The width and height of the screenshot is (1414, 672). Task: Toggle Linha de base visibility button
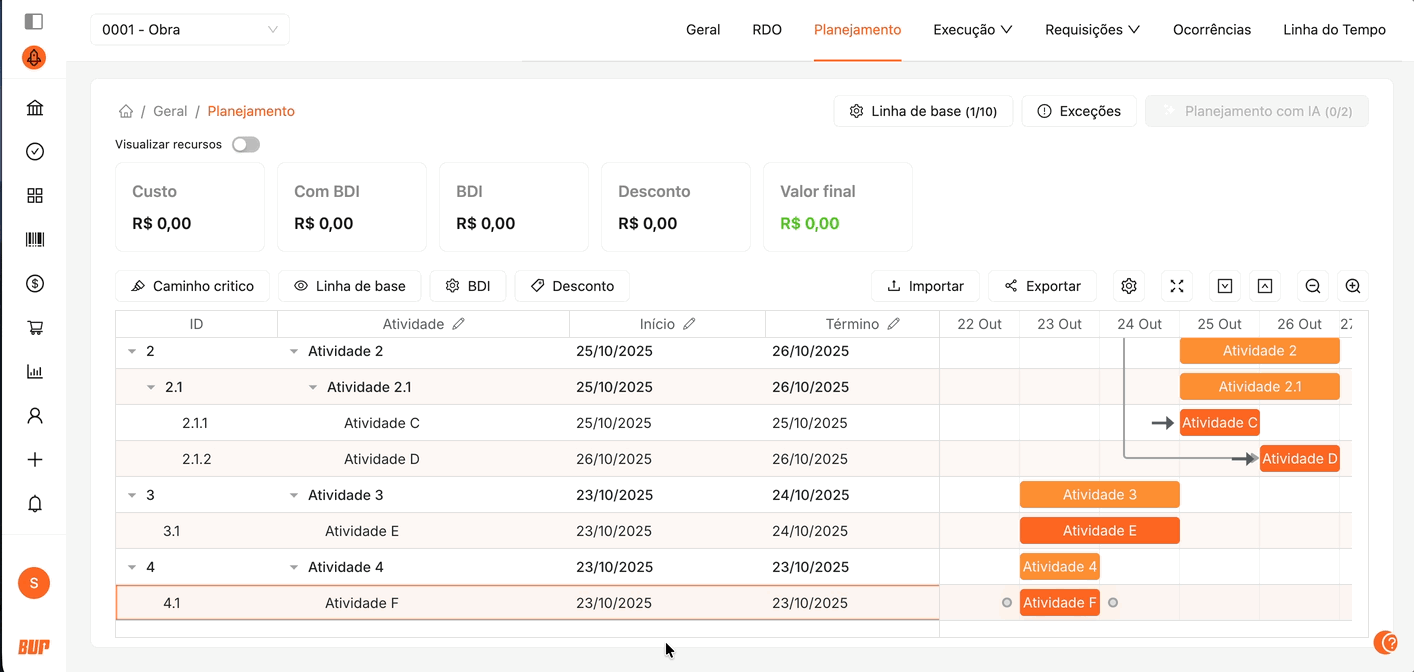point(349,286)
